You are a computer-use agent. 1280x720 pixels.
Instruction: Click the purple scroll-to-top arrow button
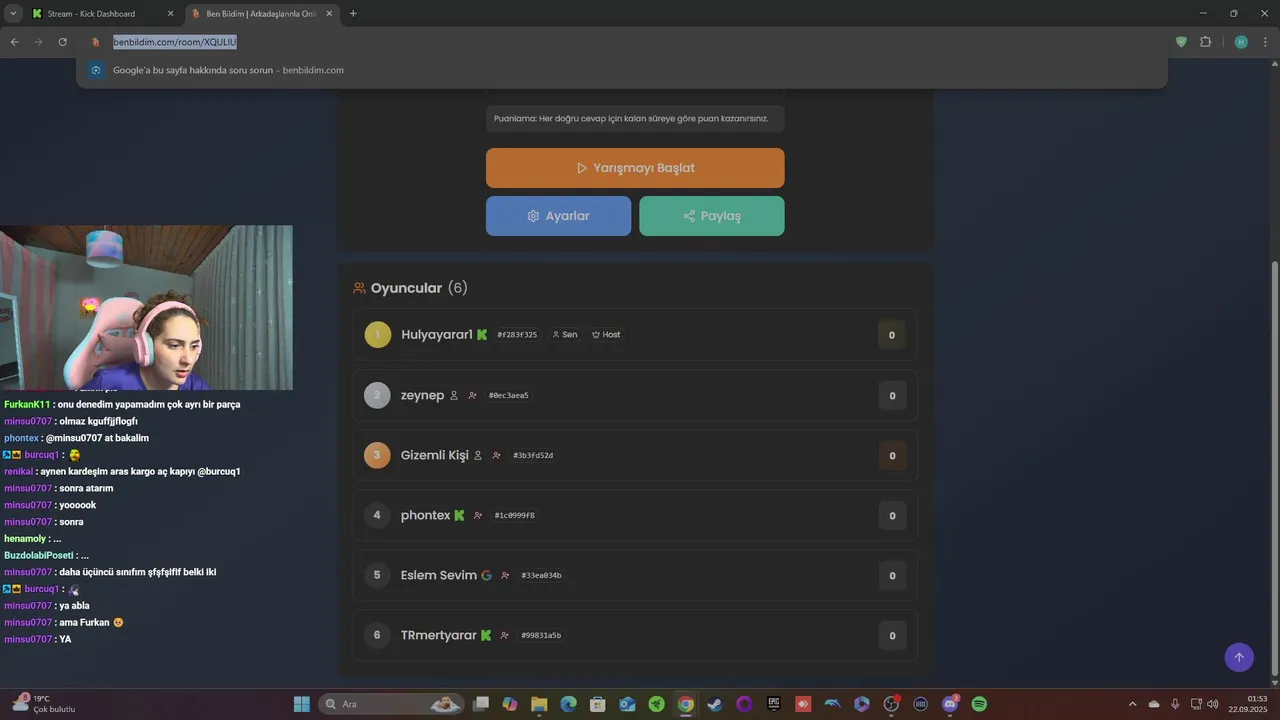[1239, 657]
